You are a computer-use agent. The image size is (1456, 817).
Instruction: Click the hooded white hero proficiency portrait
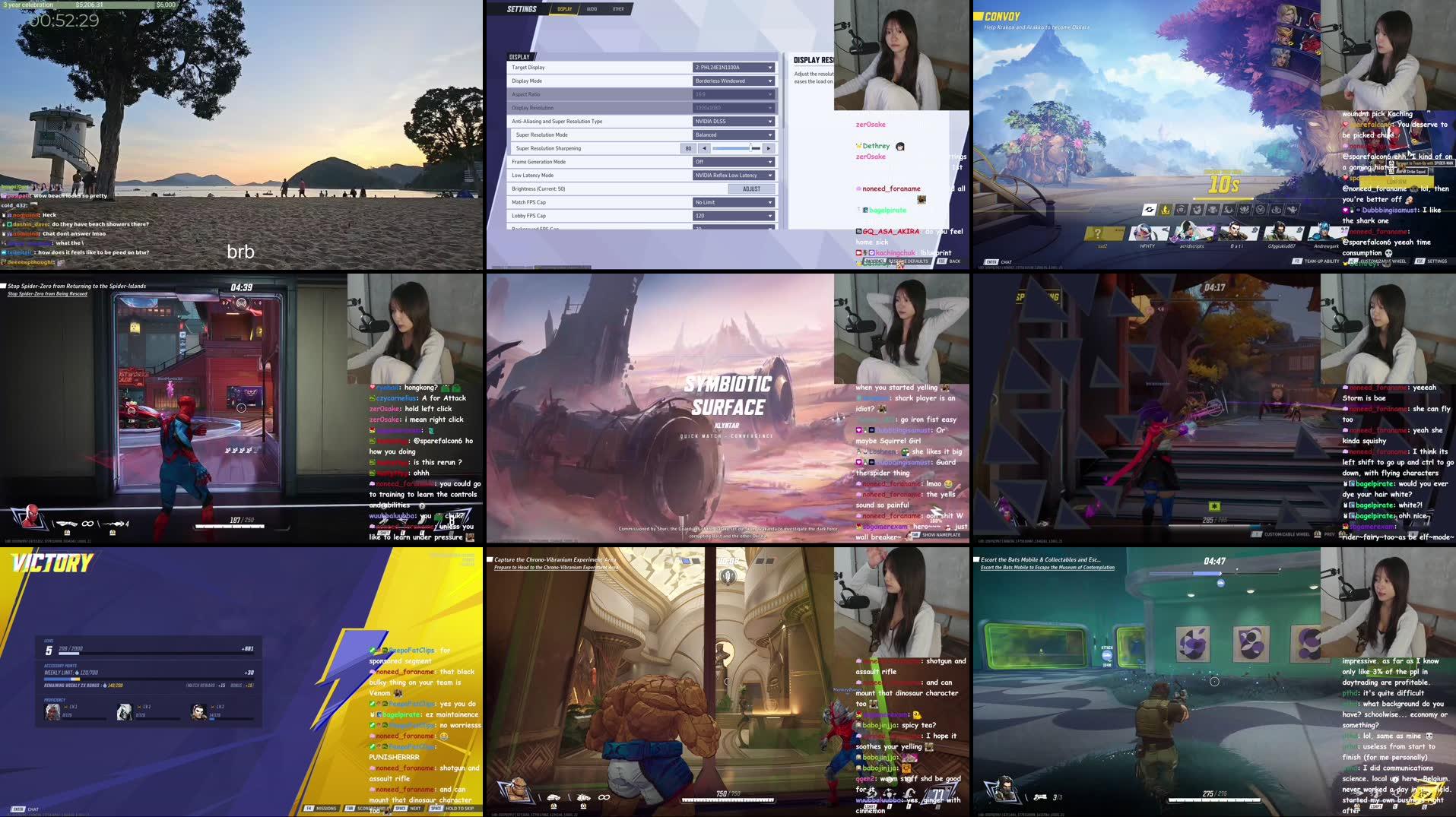pyautogui.click(x=125, y=712)
